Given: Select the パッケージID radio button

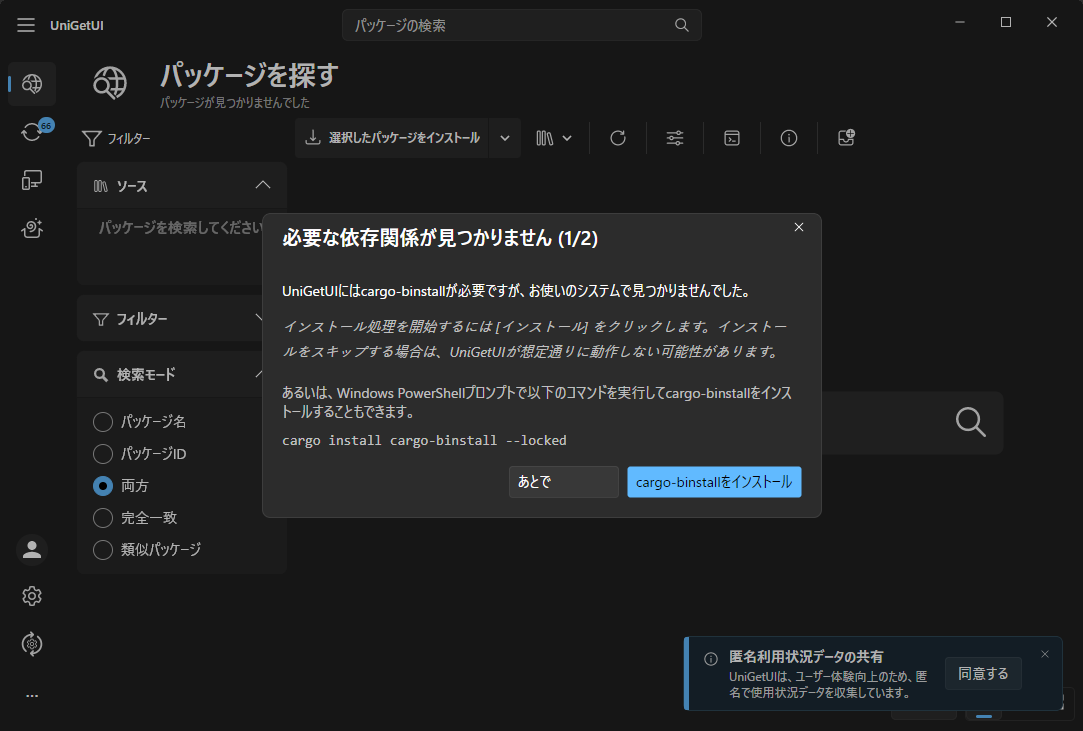Looking at the screenshot, I should click(103, 454).
